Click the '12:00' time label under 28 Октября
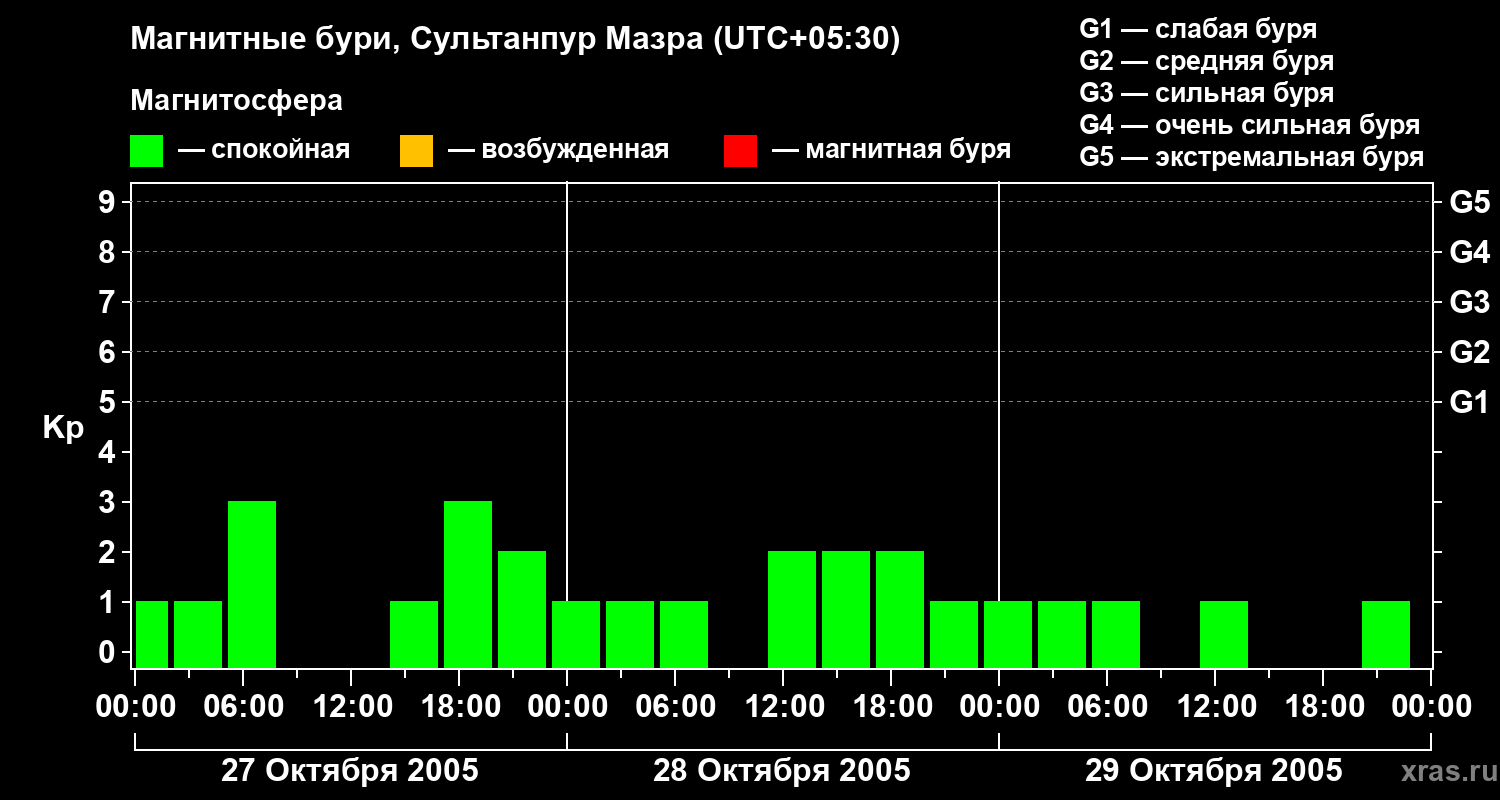Screen dimensions: 1500x800 [783, 707]
